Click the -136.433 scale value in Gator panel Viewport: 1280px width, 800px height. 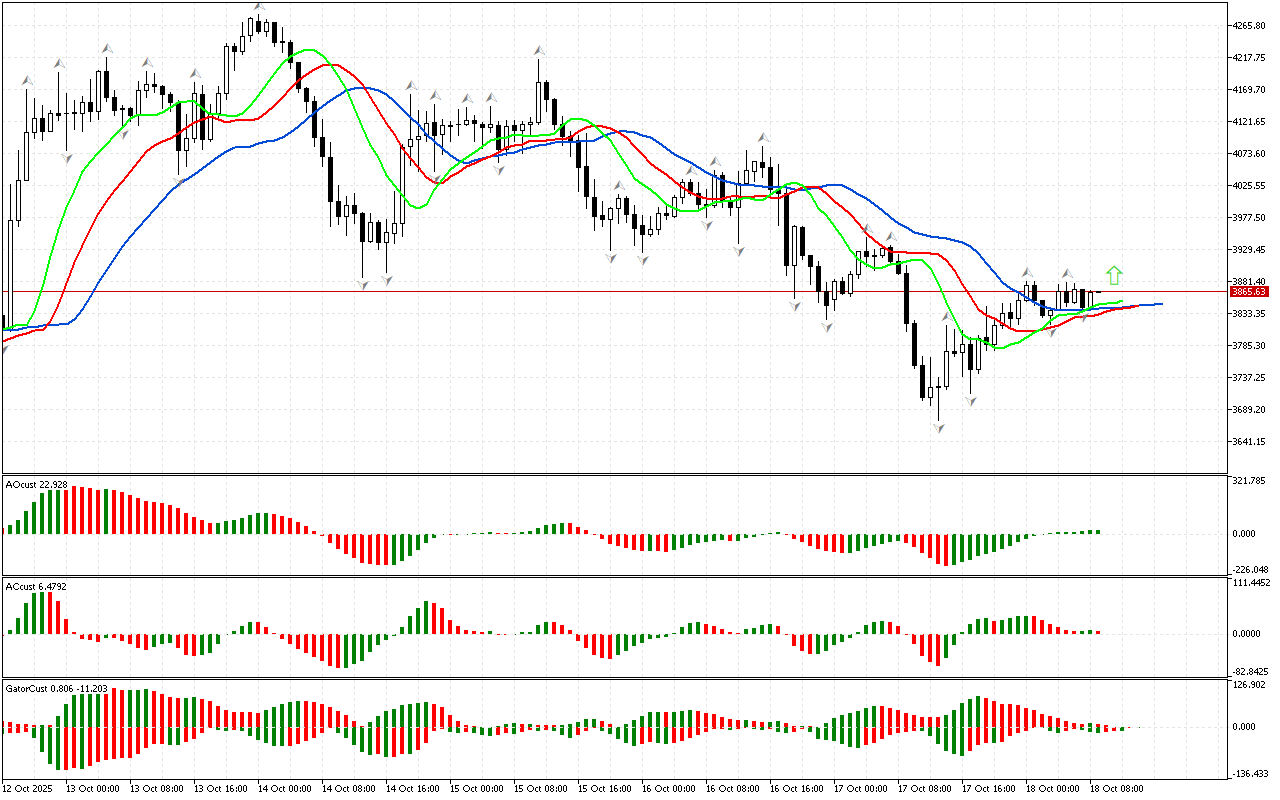(x=1251, y=773)
